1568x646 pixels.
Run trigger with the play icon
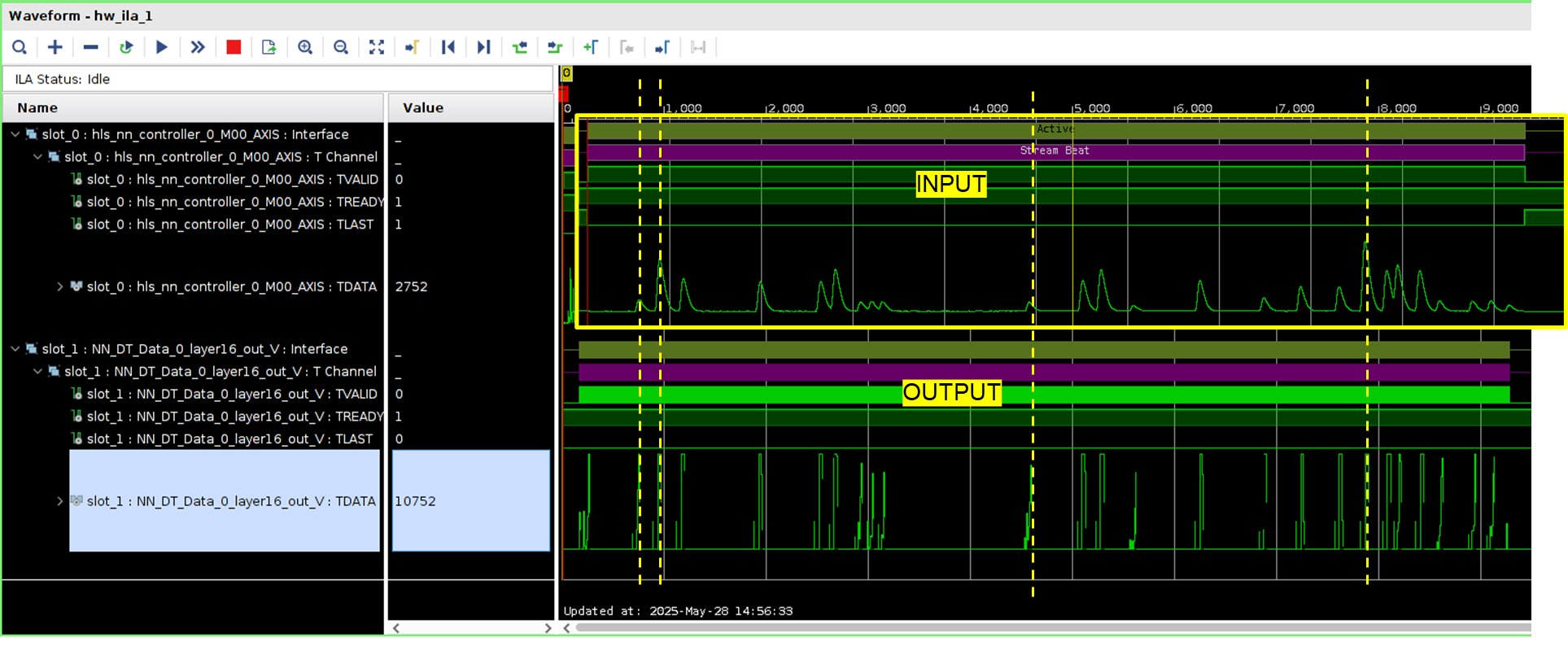point(162,47)
